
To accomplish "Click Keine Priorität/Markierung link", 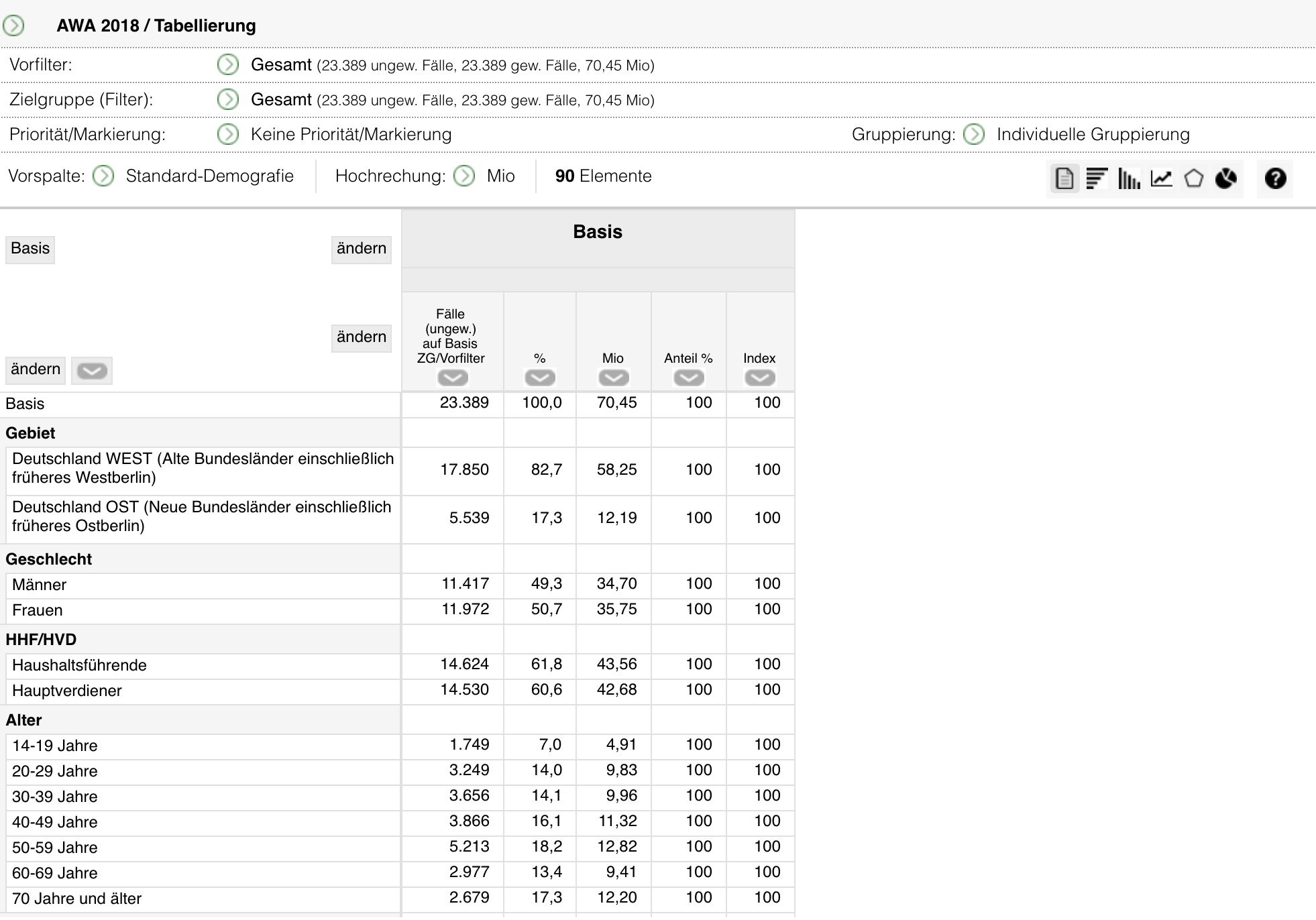I will pyautogui.click(x=351, y=134).
